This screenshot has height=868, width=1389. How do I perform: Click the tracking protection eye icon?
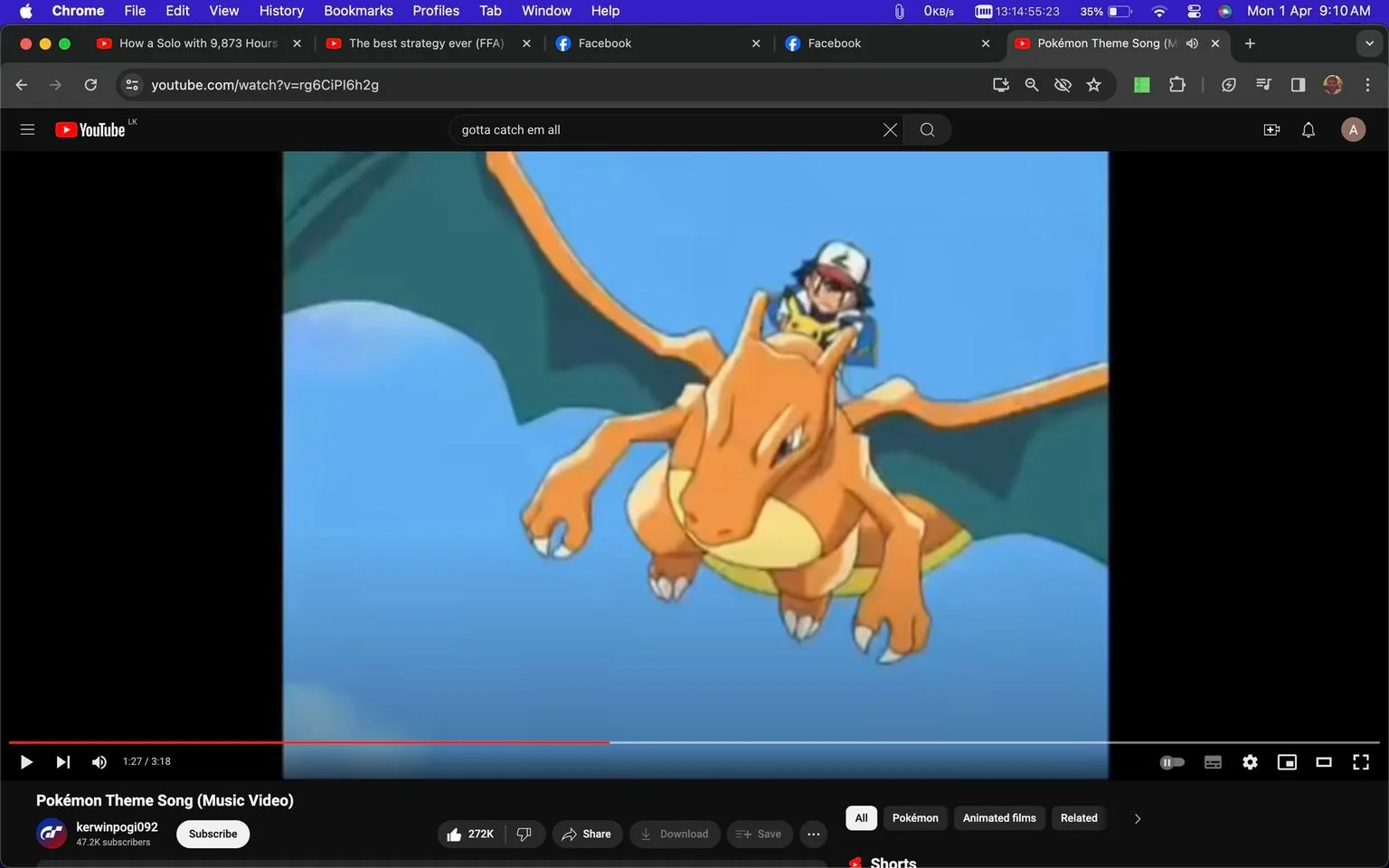(x=1063, y=84)
